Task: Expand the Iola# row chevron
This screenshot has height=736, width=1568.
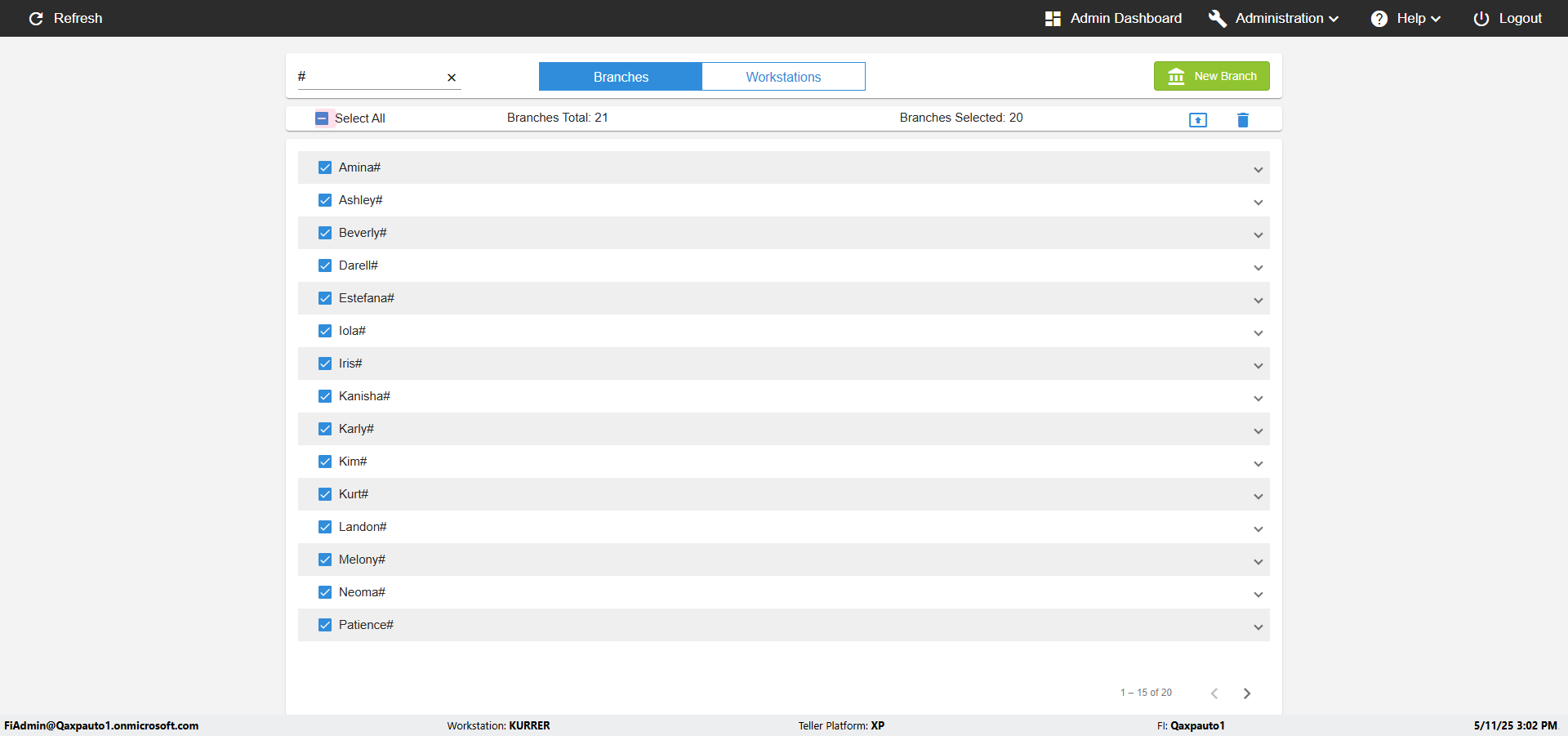Action: [x=1258, y=333]
